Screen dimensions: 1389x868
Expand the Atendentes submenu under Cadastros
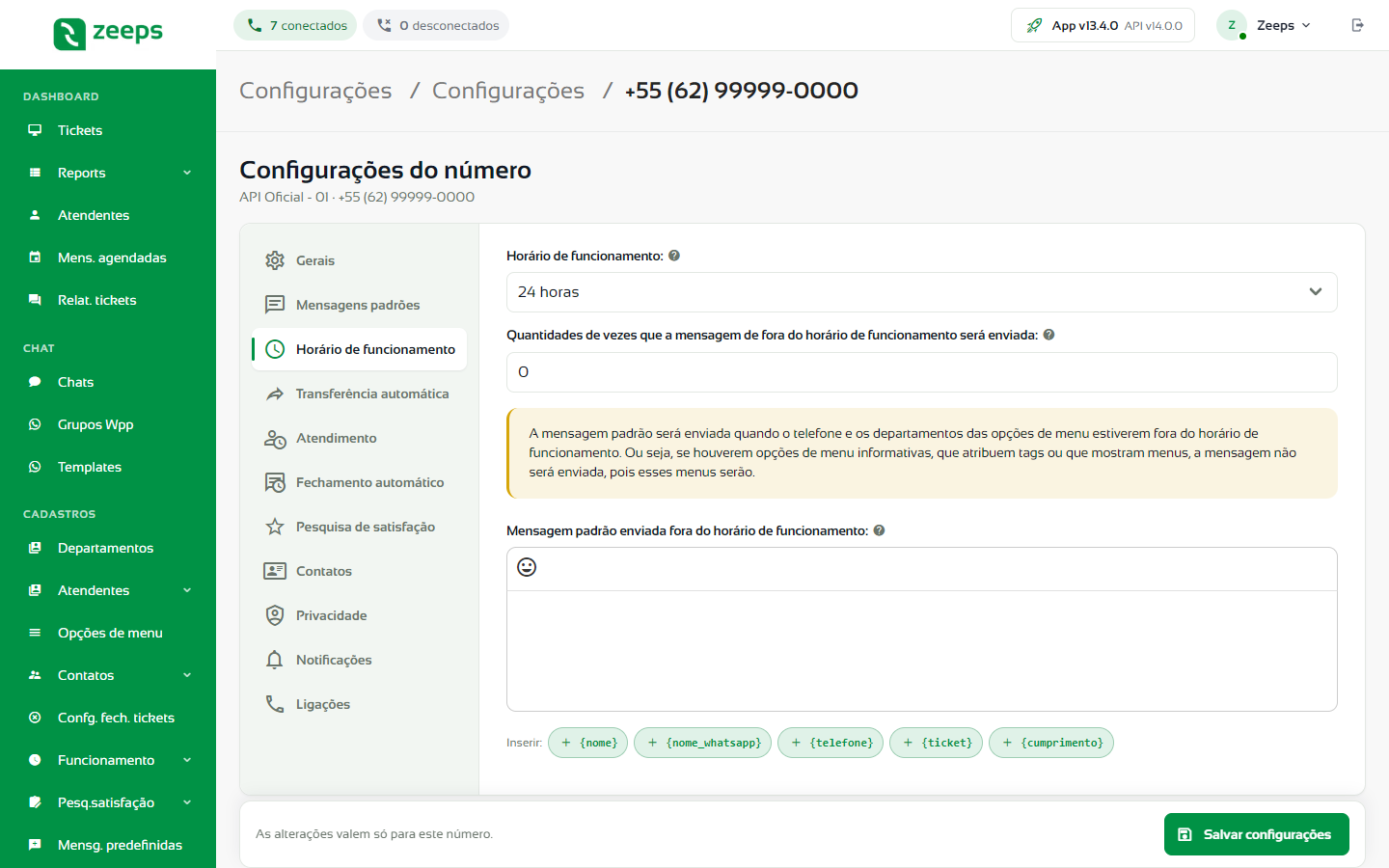[187, 590]
